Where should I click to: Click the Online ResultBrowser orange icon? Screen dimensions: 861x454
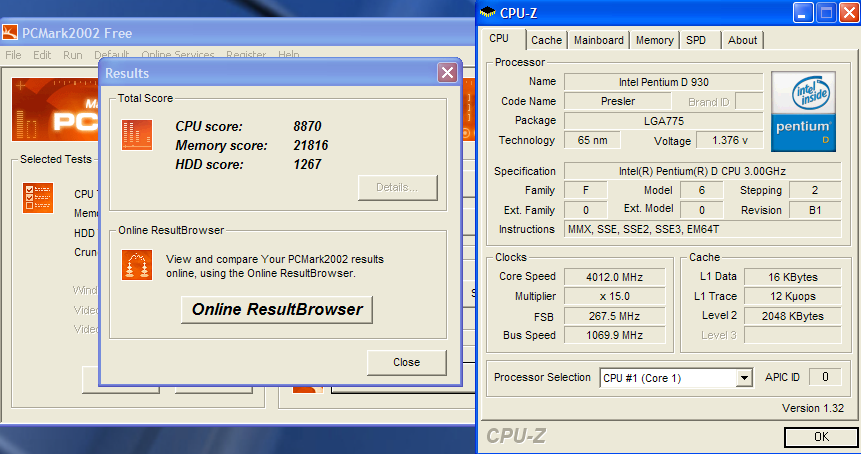[x=137, y=265]
